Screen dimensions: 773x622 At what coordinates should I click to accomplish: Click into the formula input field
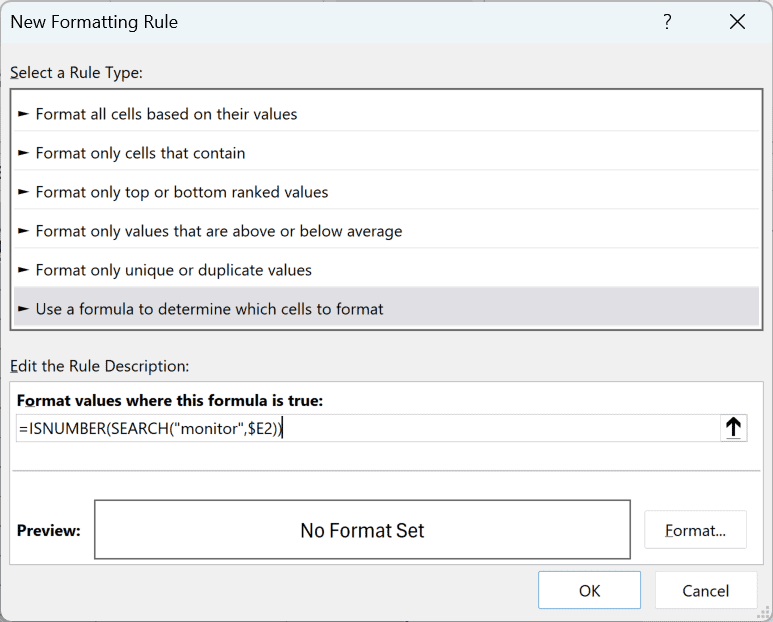point(368,428)
